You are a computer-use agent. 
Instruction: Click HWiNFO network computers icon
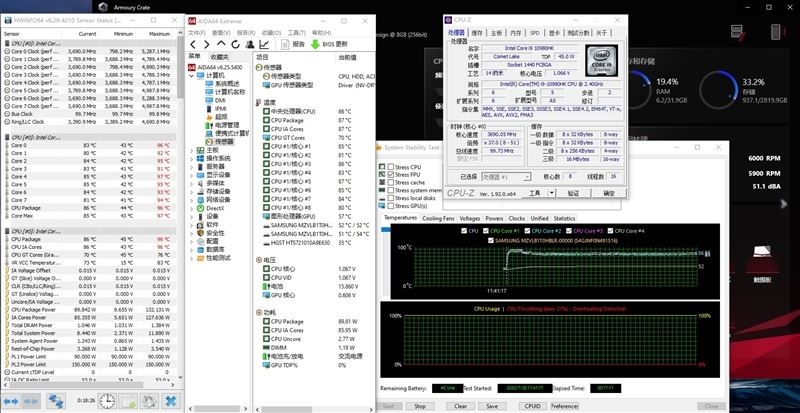[x=56, y=401]
